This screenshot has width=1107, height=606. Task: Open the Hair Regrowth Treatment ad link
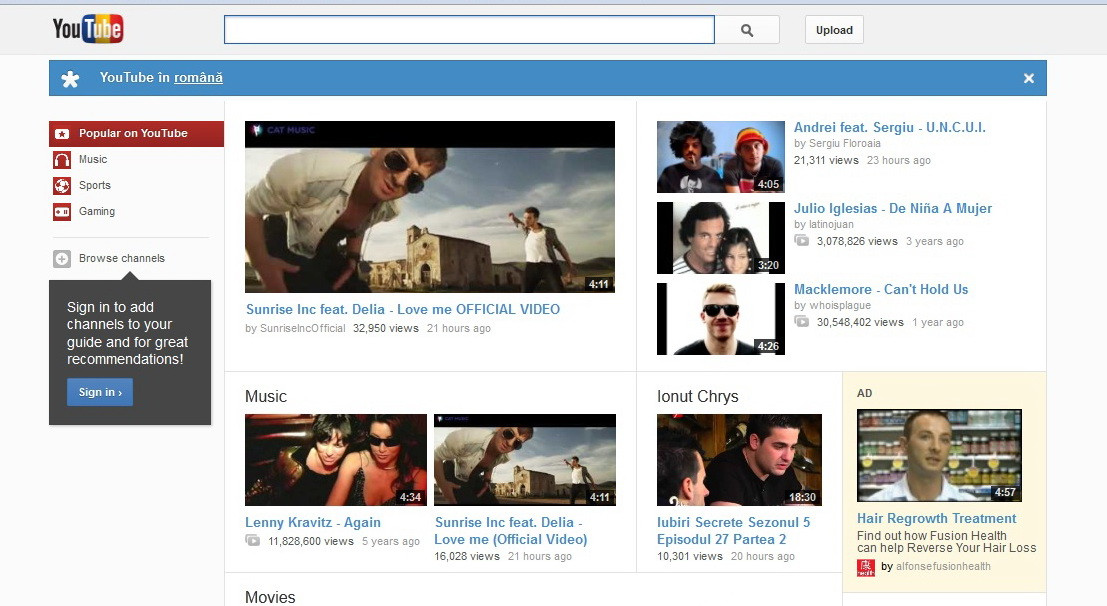(936, 518)
